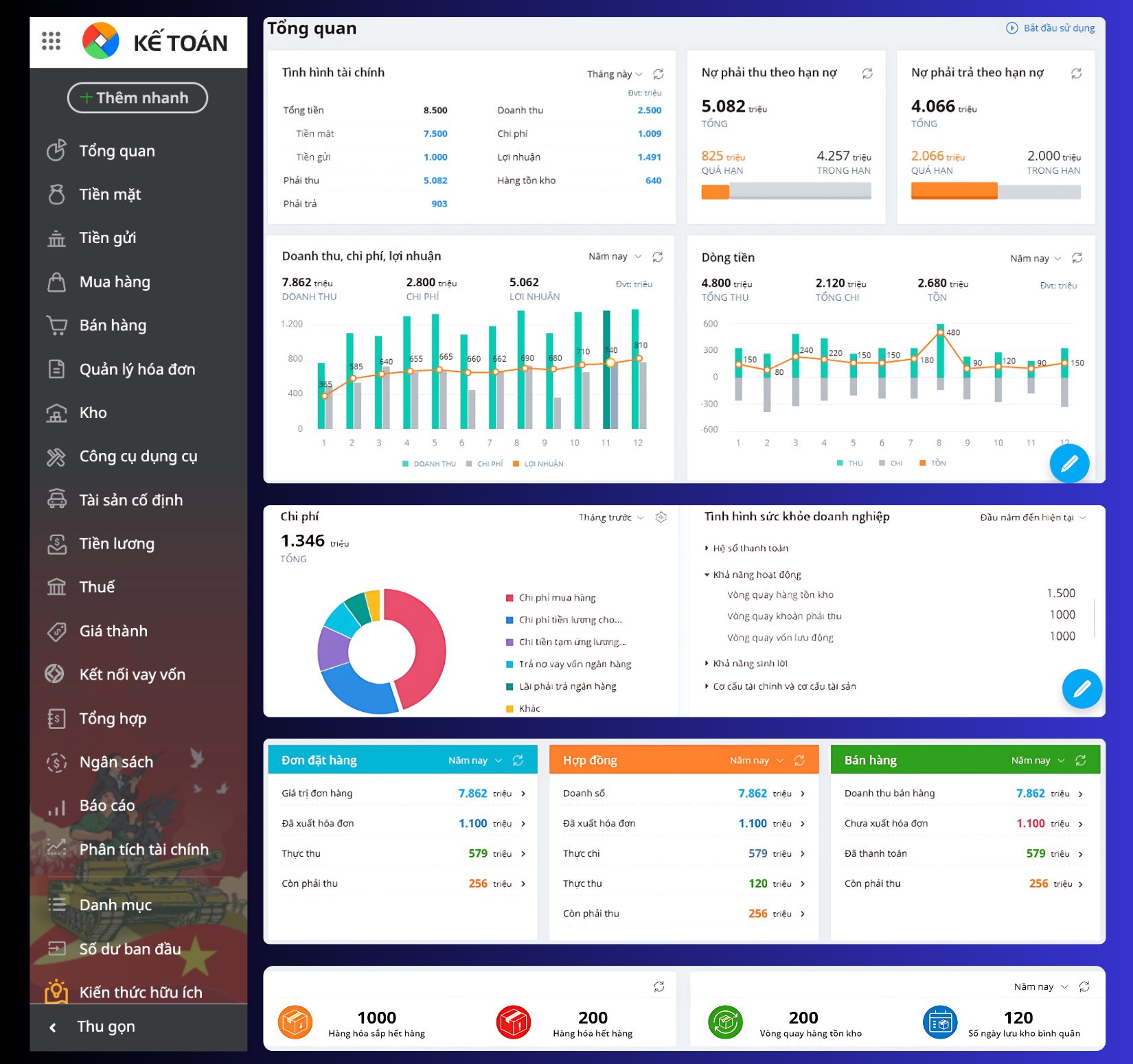The height and width of the screenshot is (1064, 1133).
Task: Open the Đầu năm đến hiện tại dropdown
Action: [x=1032, y=518]
